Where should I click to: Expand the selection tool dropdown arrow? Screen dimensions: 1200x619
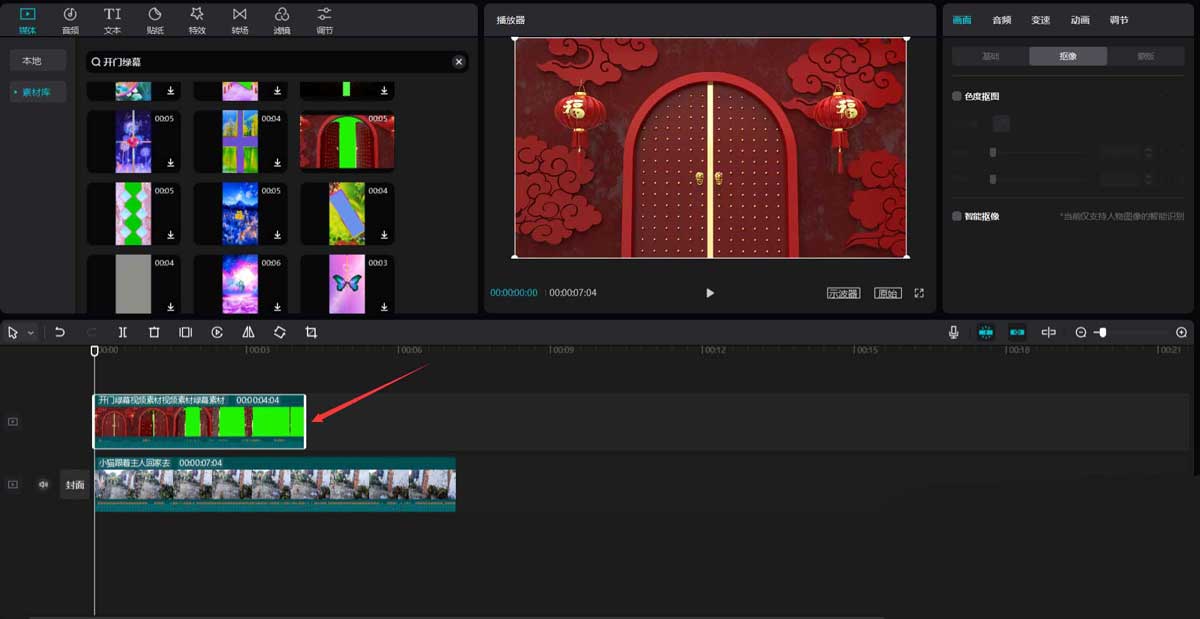click(x=31, y=333)
